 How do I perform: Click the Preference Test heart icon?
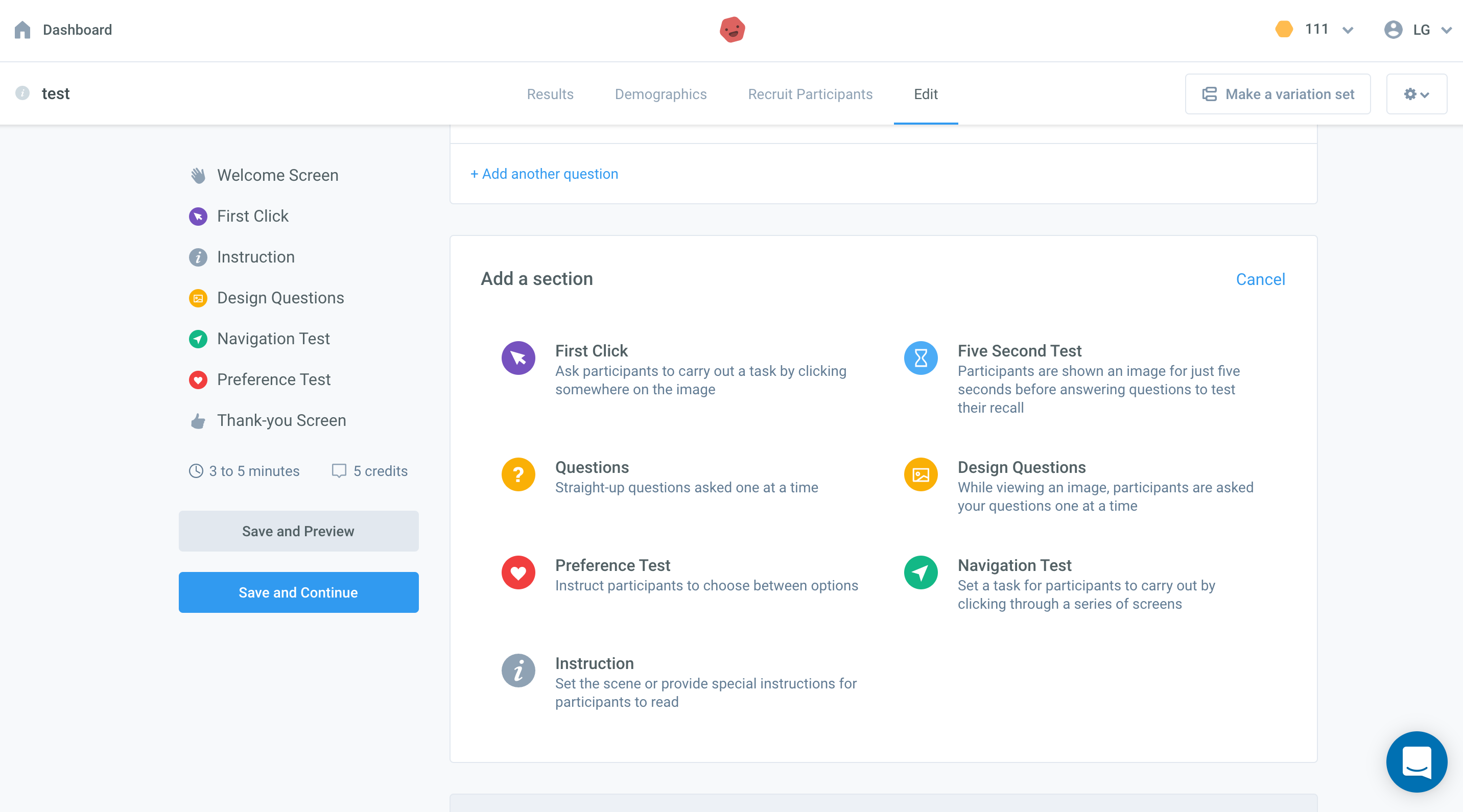coord(518,572)
